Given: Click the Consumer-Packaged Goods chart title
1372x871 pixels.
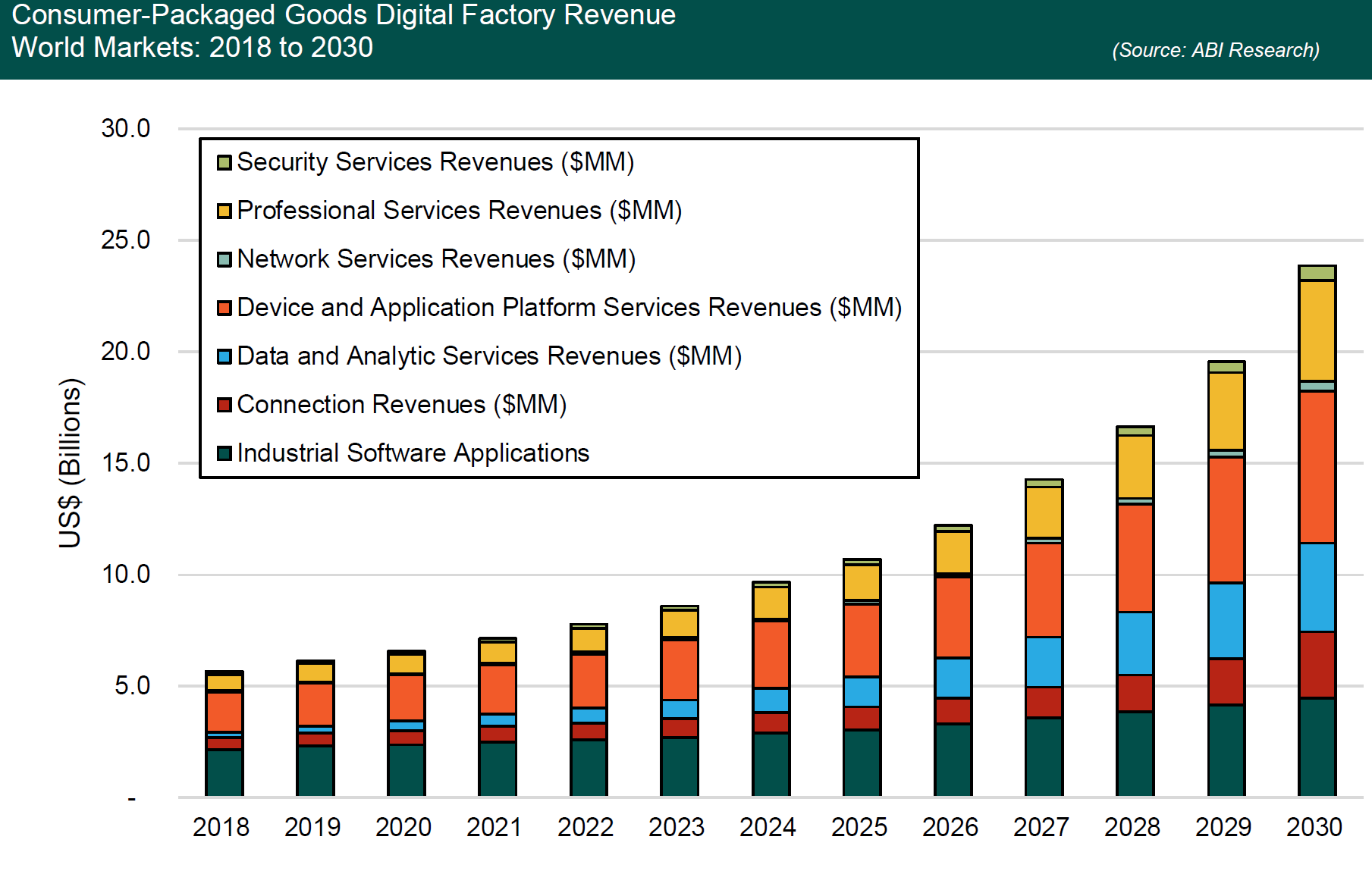Looking at the screenshot, I should 343,15.
